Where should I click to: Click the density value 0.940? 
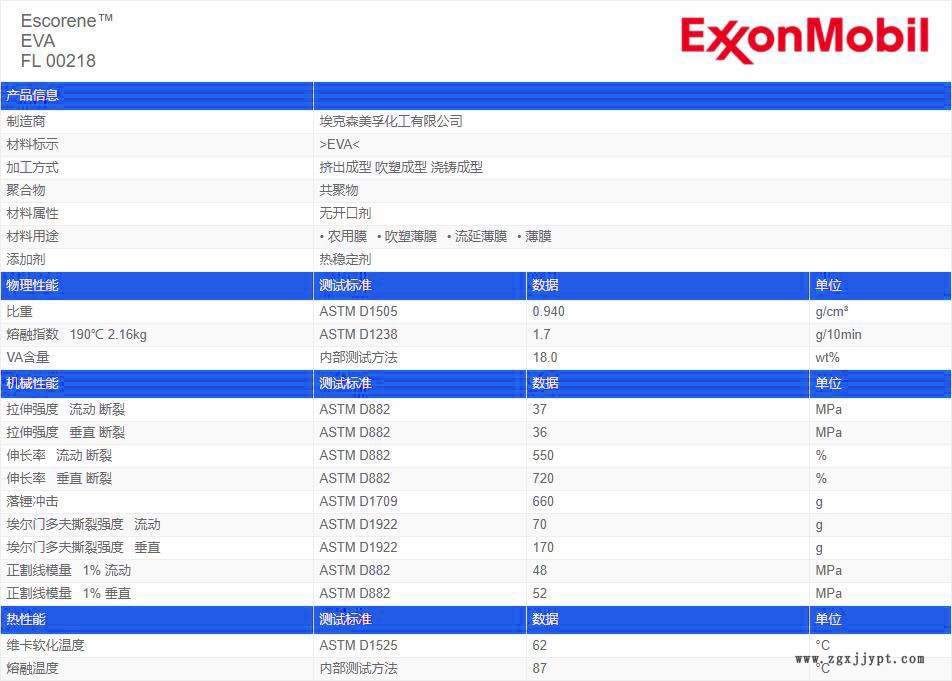tap(548, 311)
